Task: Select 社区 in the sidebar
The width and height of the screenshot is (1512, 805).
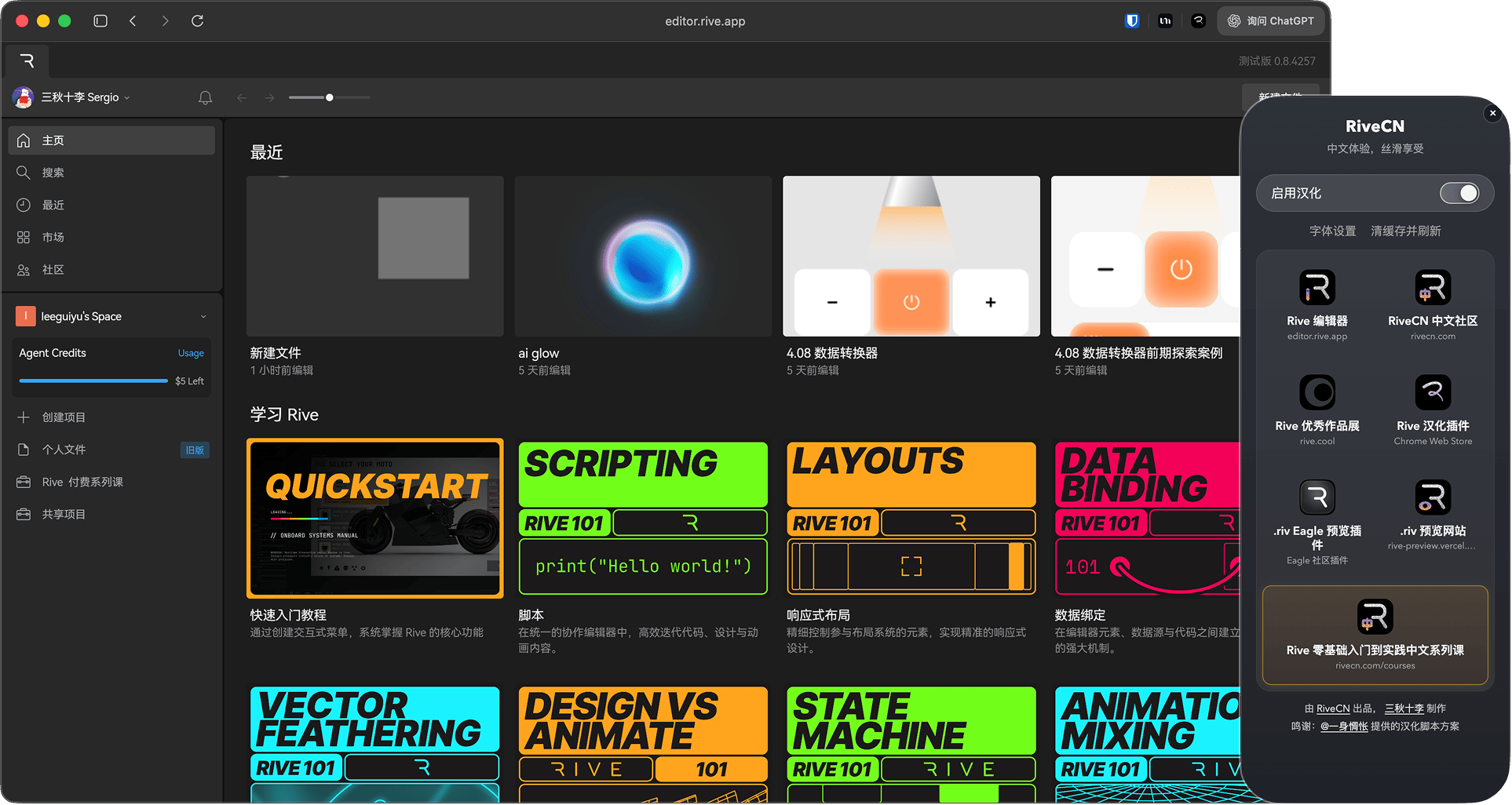Action: 53,270
